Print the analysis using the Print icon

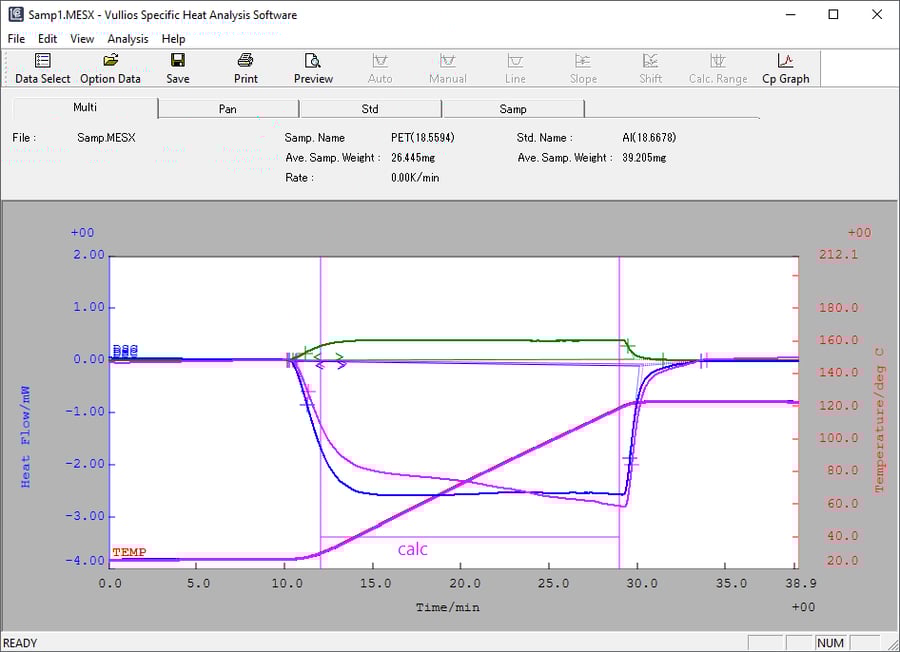click(x=245, y=68)
